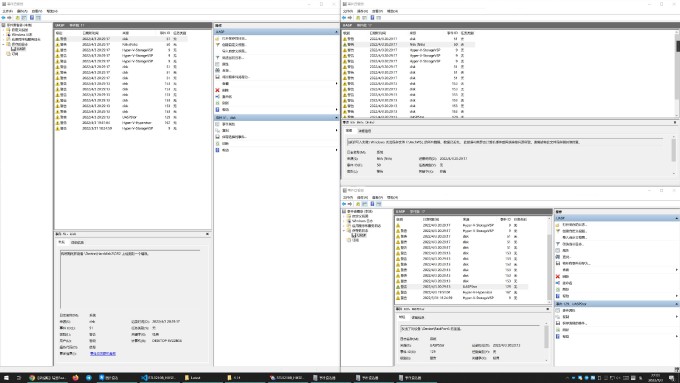This screenshot has width=680, height=383.
Task: Switch to Details tab in top-right window event pane
Action: [364, 131]
